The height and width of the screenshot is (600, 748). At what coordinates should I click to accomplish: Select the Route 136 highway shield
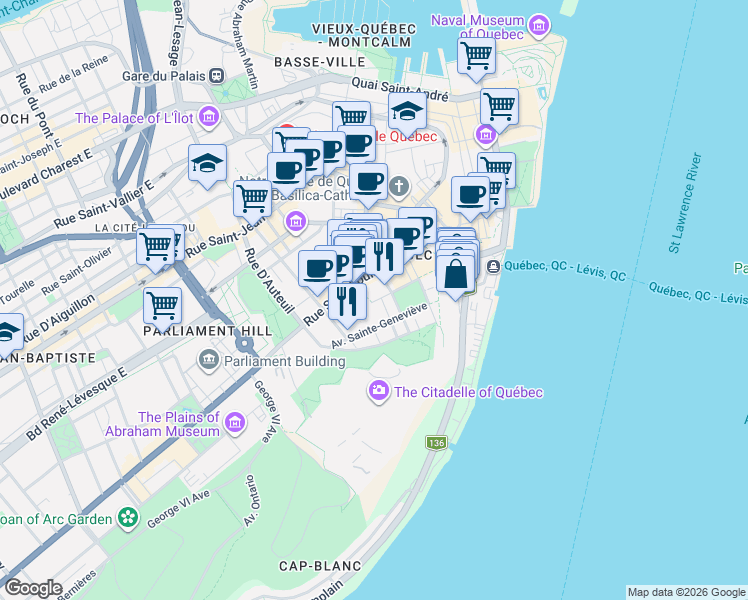(436, 443)
